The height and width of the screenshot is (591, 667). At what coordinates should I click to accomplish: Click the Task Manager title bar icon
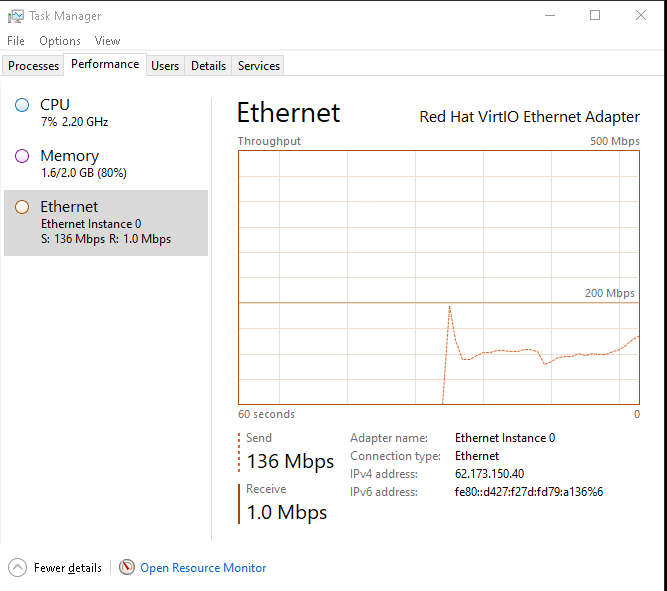(16, 16)
